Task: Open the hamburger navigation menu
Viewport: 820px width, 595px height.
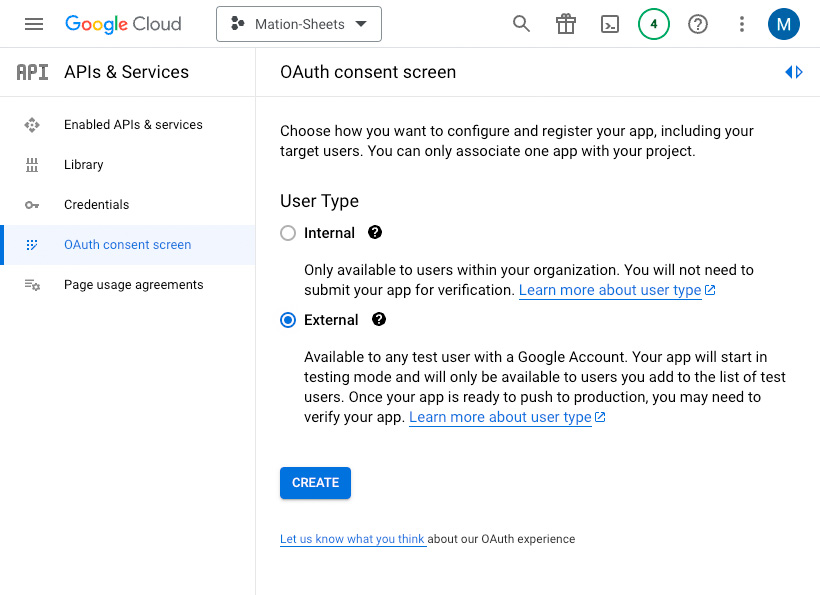Action: [x=34, y=24]
